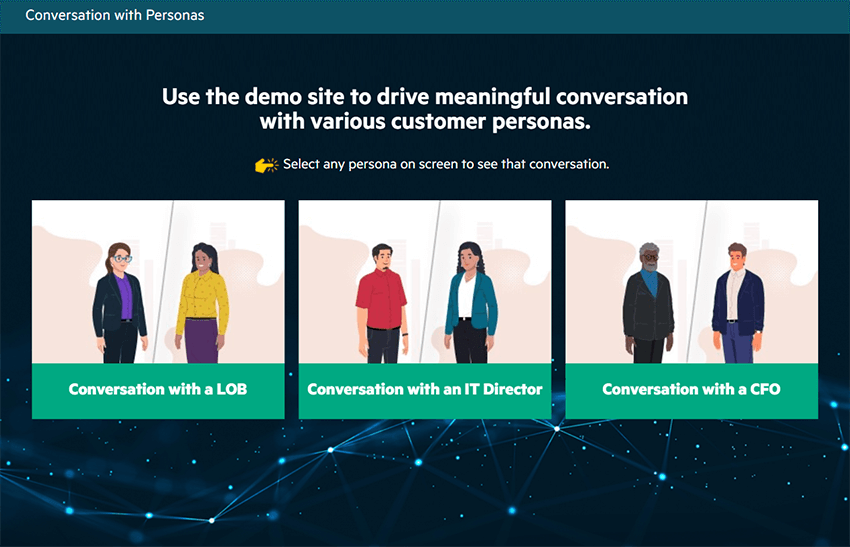Click the Conversation with Personas header title
850x547 pixels.
click(x=115, y=15)
